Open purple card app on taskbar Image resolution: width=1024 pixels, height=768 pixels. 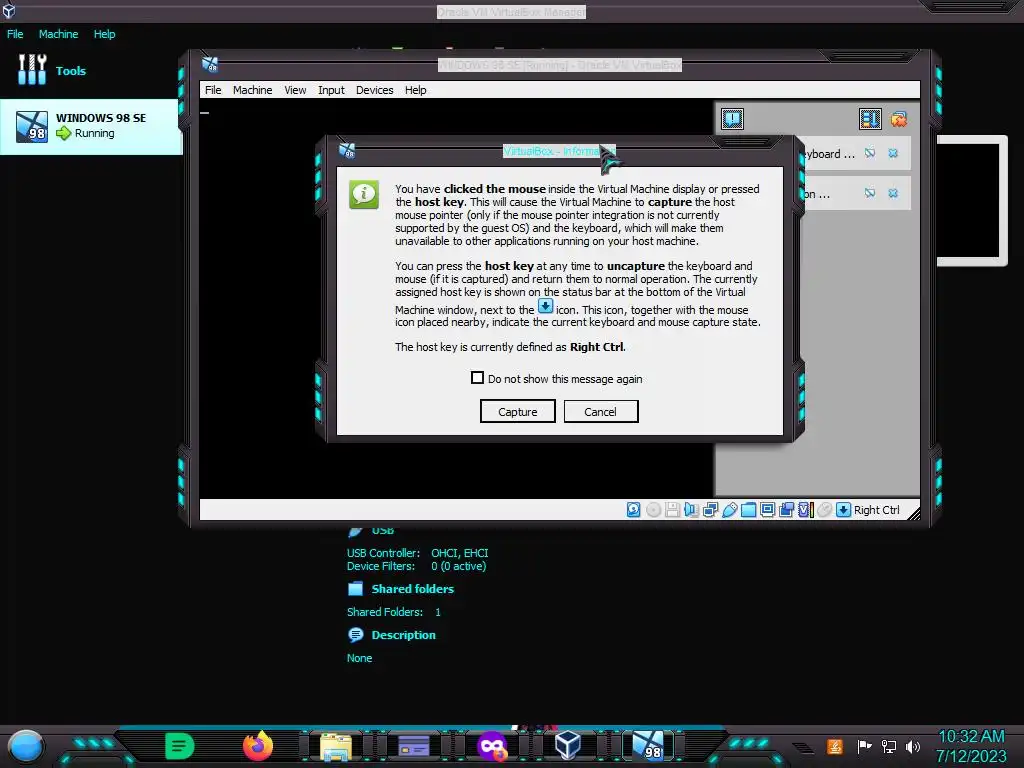tap(414, 746)
